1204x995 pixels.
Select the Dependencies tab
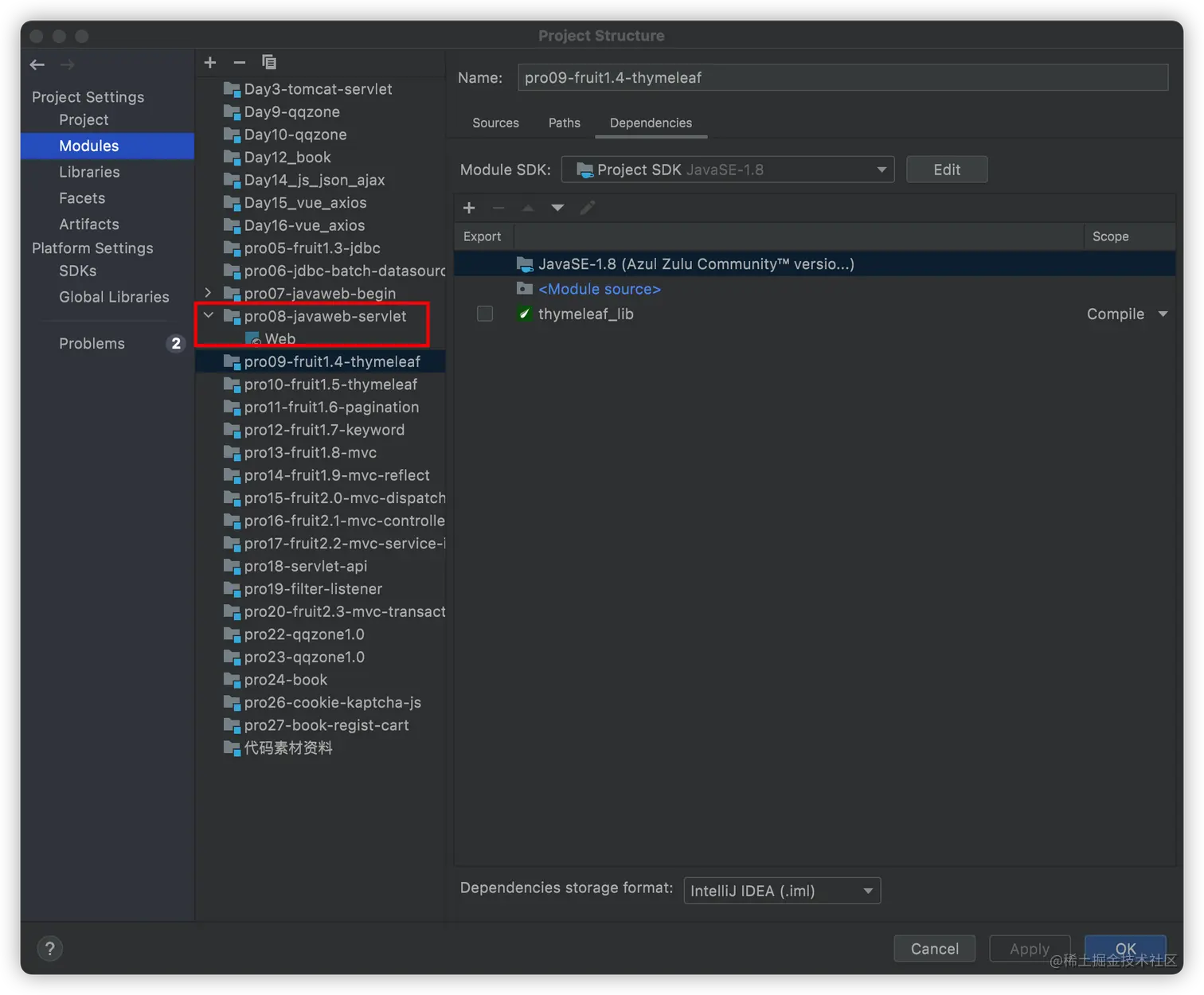651,123
